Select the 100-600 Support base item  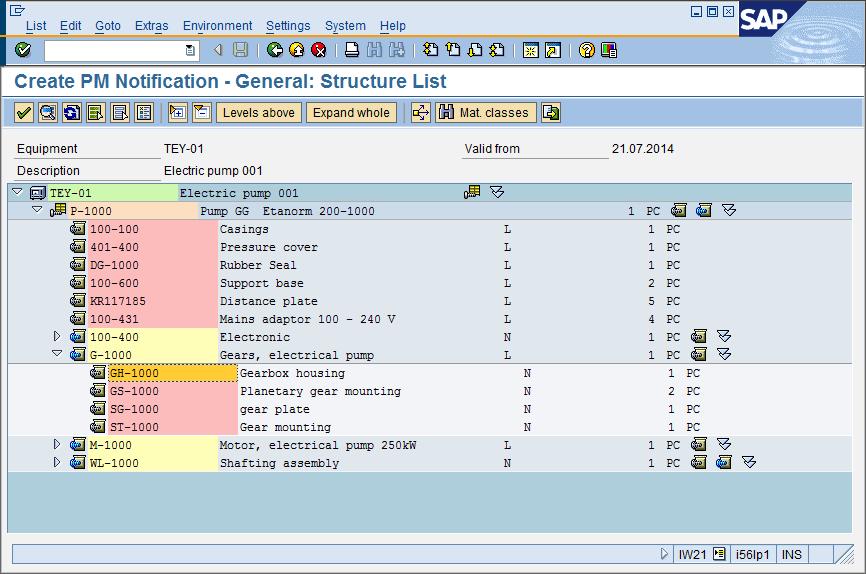pos(152,283)
